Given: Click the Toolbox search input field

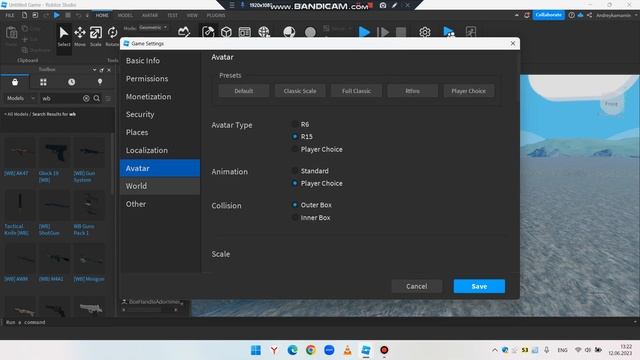Looking at the screenshot, I should click(x=61, y=98).
